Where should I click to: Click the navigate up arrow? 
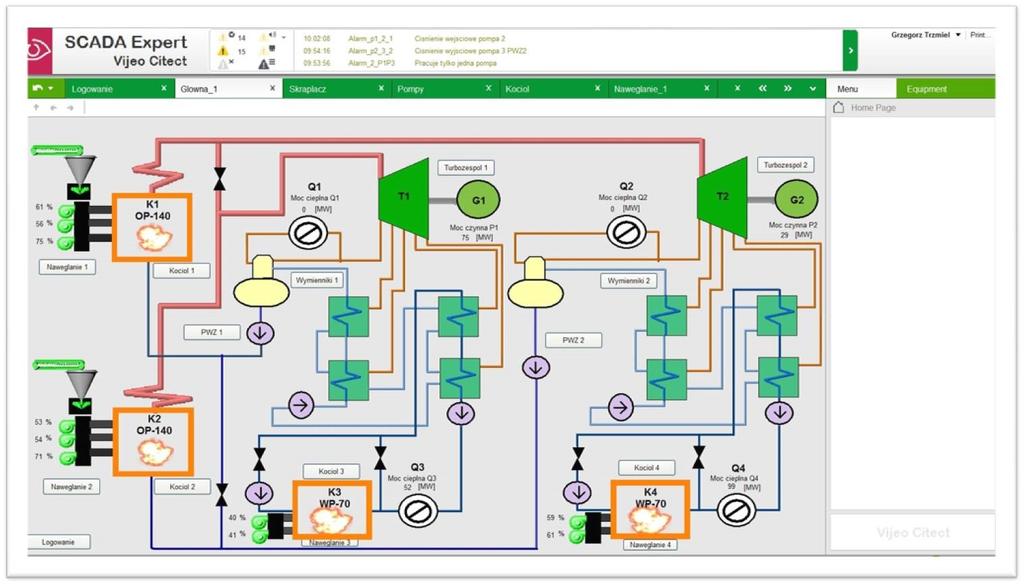point(37,107)
